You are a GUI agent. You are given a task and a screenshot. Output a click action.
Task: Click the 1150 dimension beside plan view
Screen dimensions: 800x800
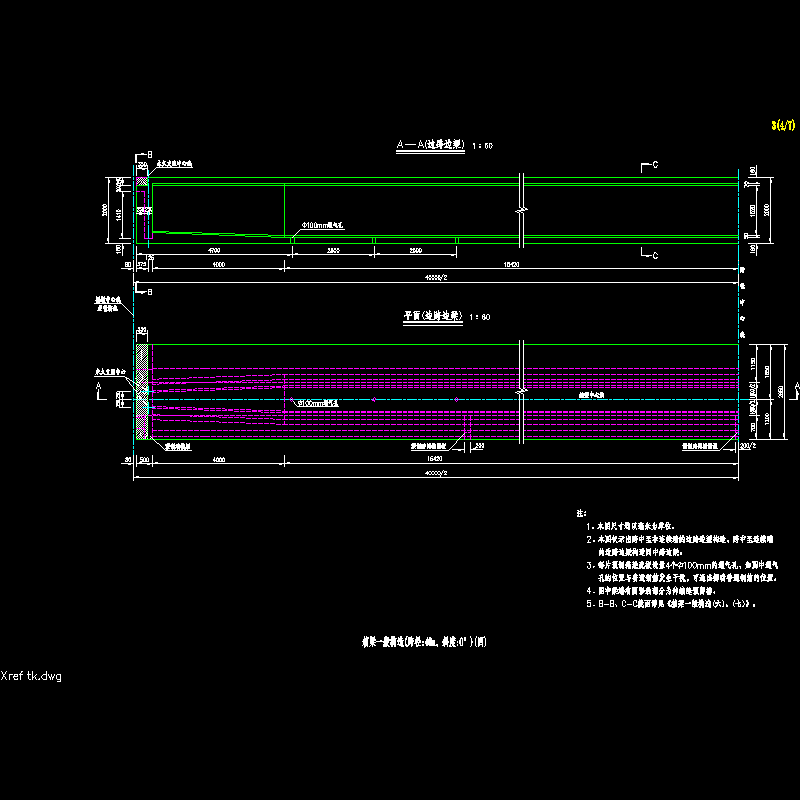[753, 364]
